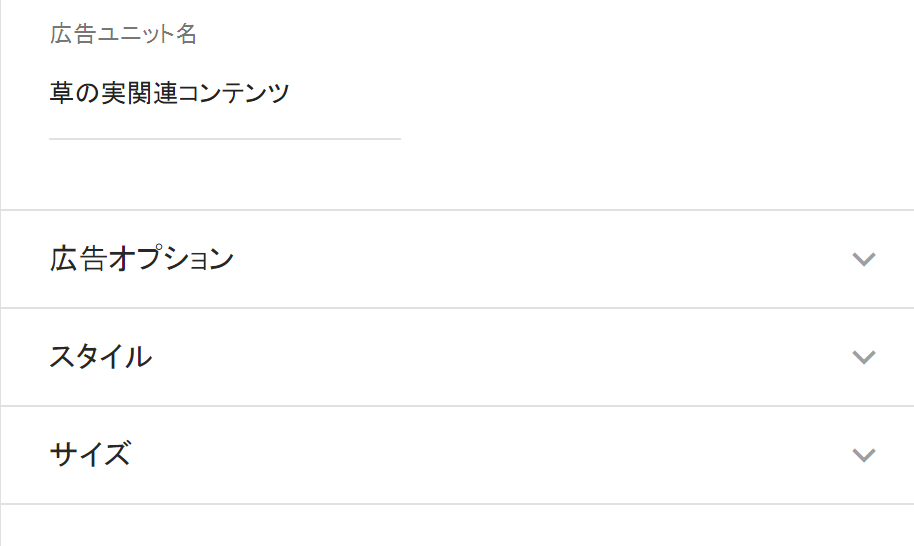Toggle the サイズ dropdown arrow
The image size is (914, 546).
click(x=864, y=455)
